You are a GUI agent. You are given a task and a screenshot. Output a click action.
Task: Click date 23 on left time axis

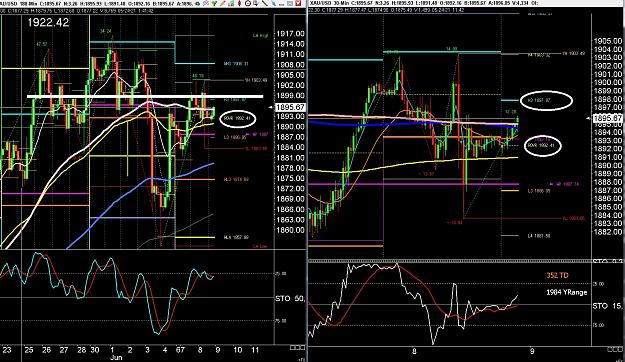pos(7,350)
